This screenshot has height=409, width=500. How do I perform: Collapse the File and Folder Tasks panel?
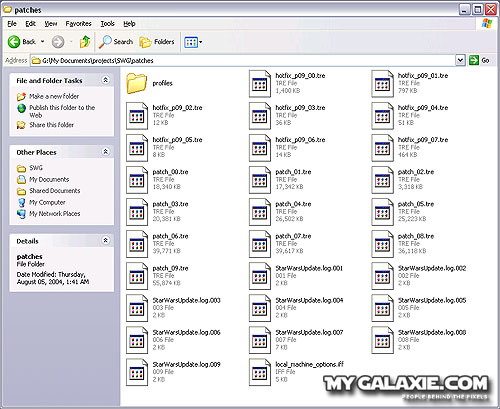[x=105, y=80]
